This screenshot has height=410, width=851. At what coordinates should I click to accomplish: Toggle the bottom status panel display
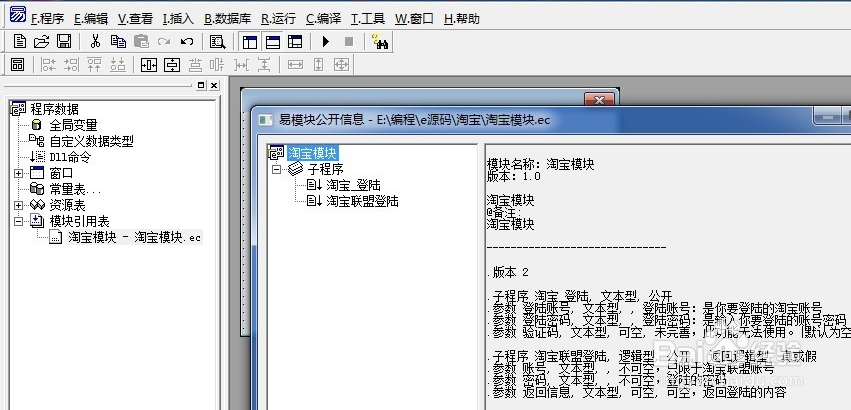[x=272, y=42]
